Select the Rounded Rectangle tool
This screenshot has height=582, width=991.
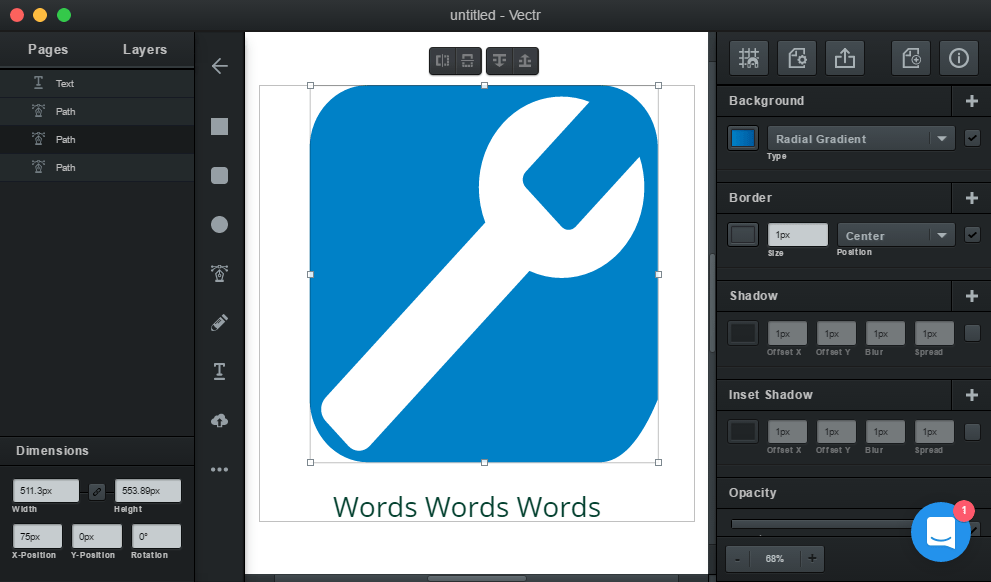(219, 176)
